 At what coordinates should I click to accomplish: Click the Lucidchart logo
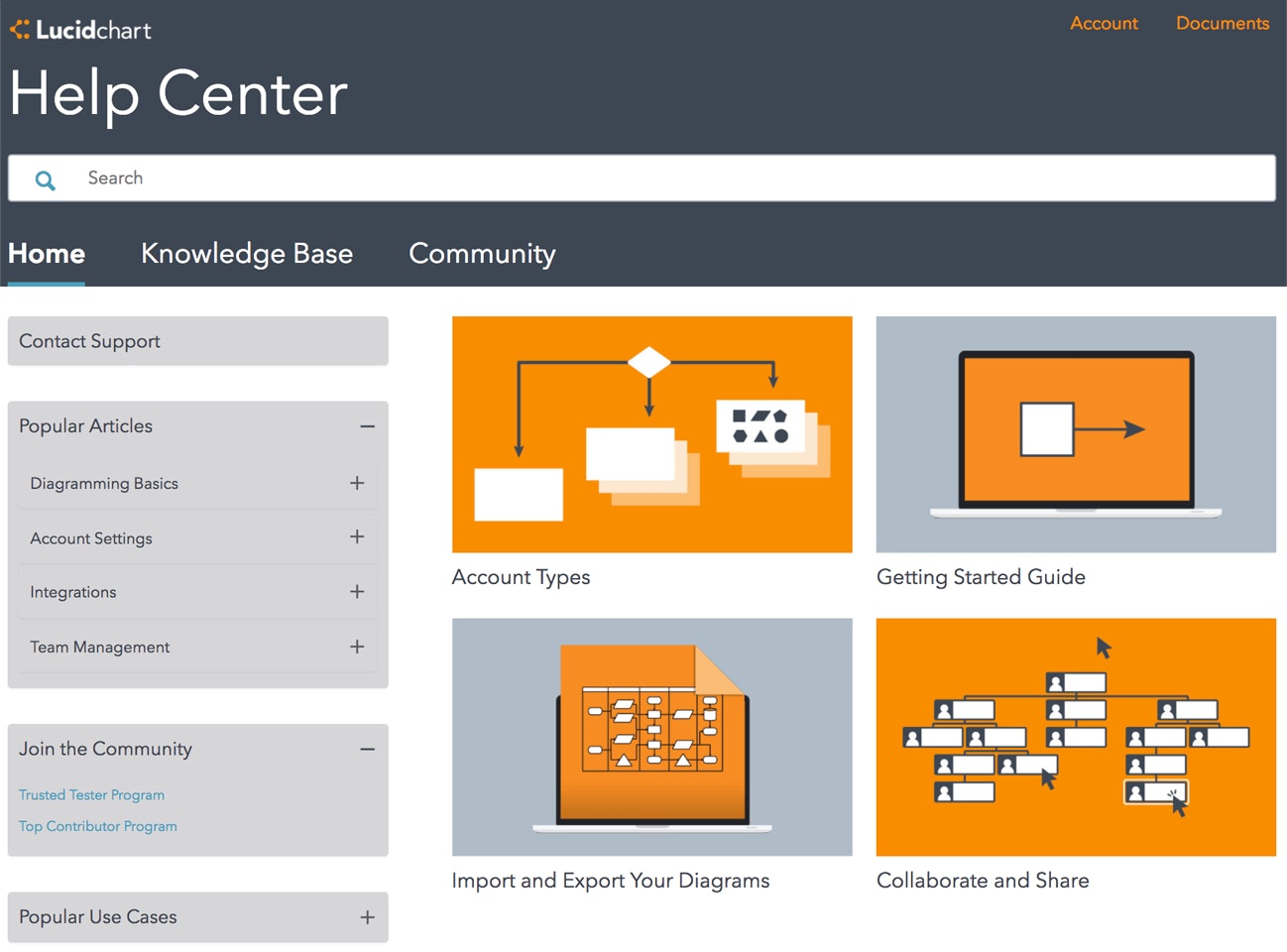point(80,30)
